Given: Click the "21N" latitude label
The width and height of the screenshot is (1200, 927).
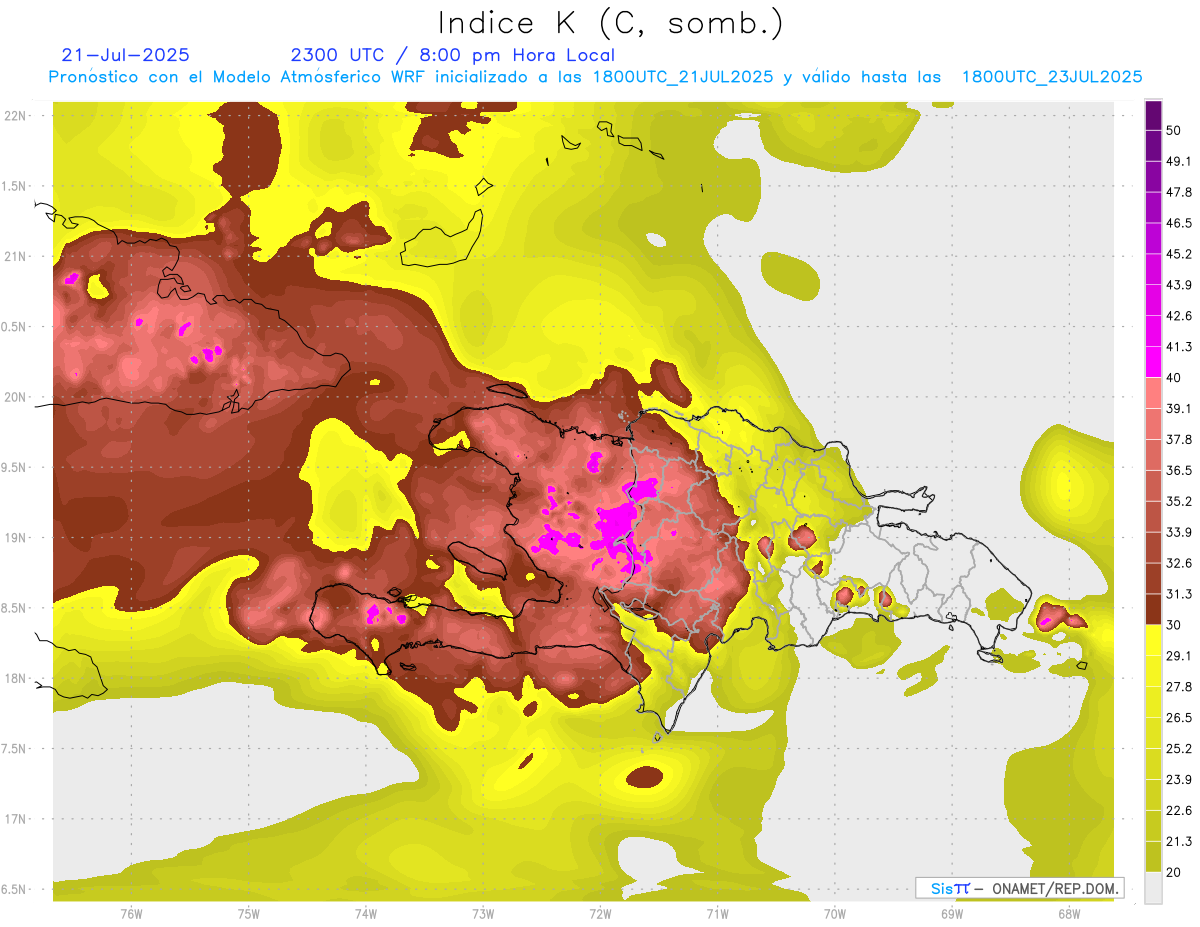Looking at the screenshot, I should coord(14,256).
